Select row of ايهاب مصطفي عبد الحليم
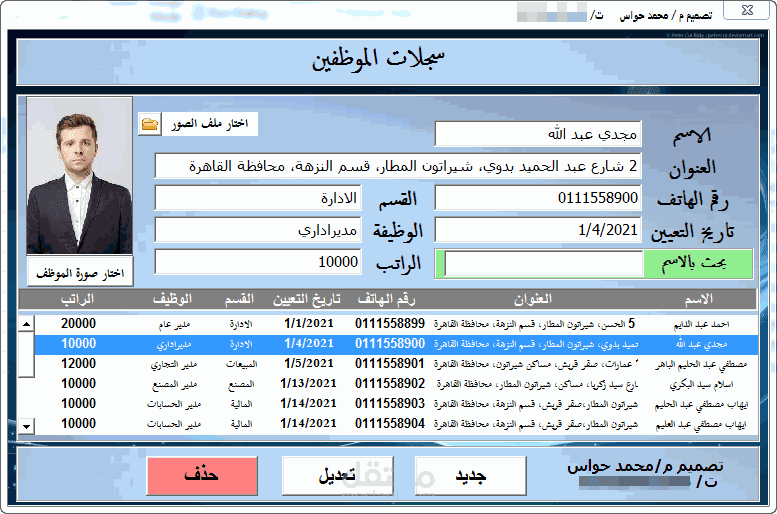Viewport: 777px width, 514px height. [x=396, y=404]
